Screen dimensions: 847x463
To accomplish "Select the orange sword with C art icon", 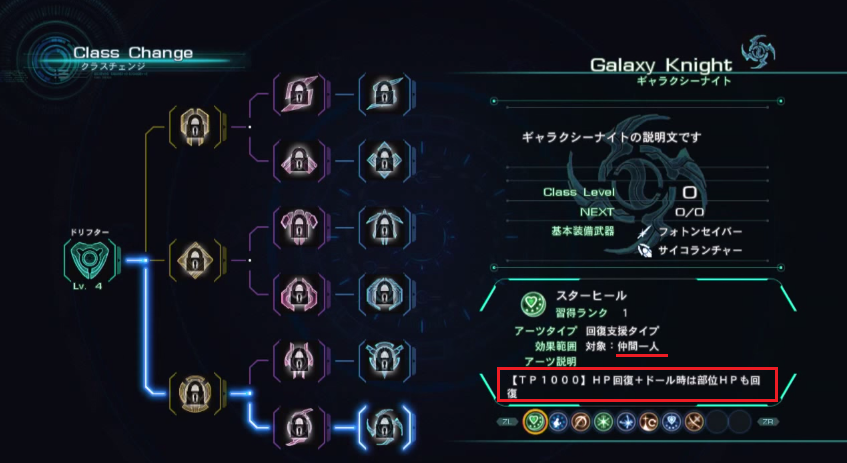I will pos(649,421).
